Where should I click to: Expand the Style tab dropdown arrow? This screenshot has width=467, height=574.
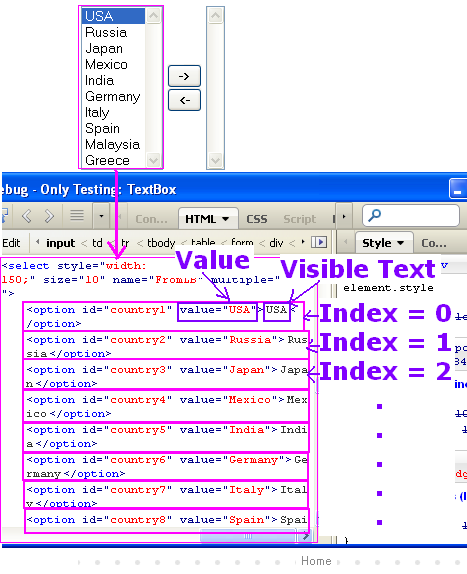tap(400, 243)
